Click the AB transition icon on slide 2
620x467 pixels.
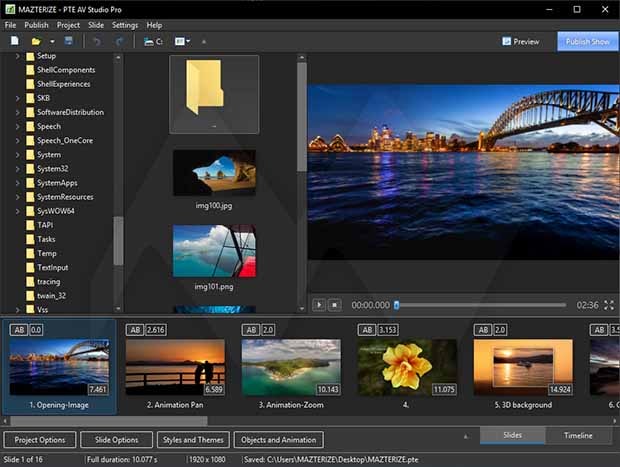coord(135,330)
